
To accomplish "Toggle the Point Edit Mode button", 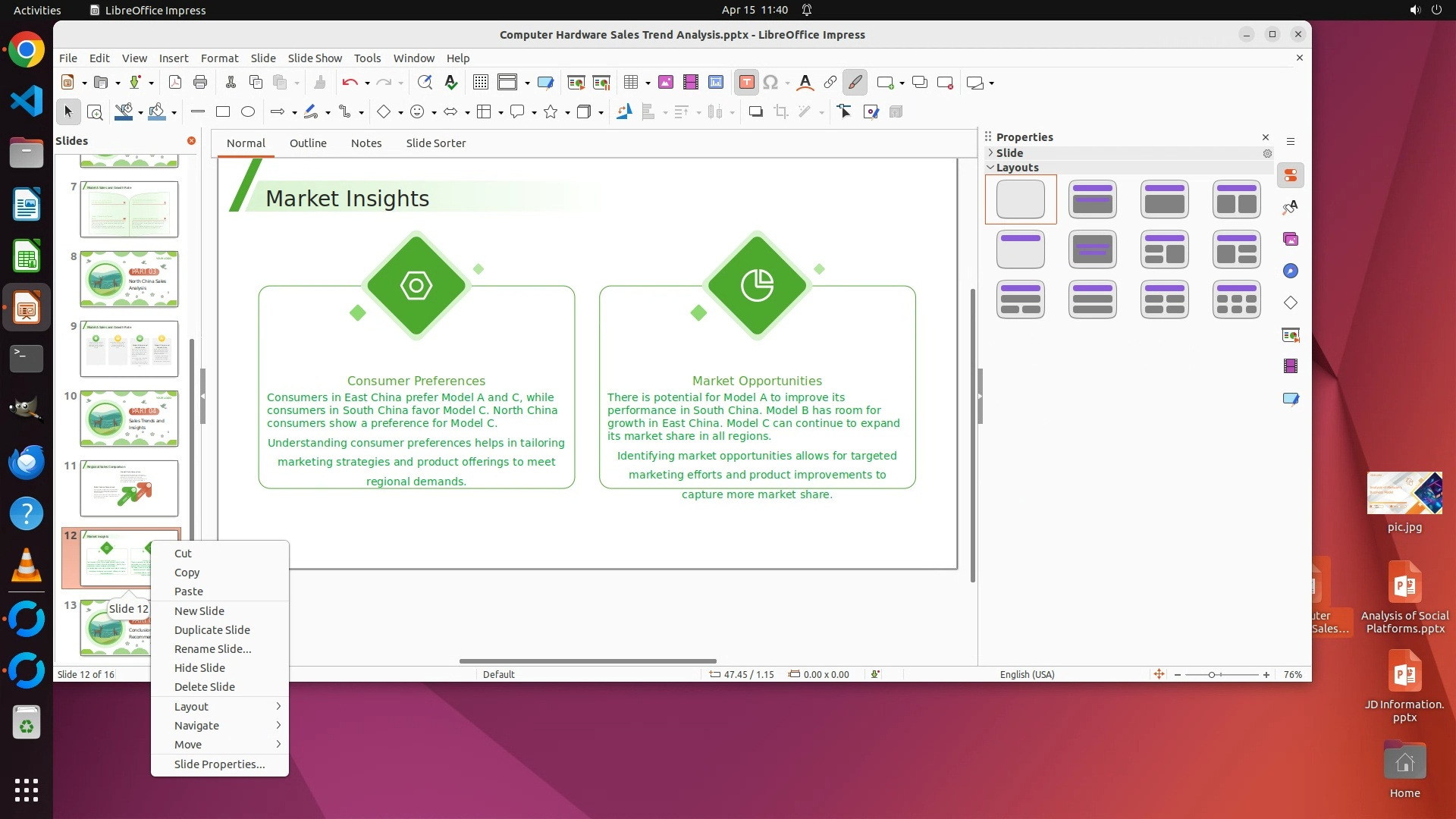I will (845, 112).
